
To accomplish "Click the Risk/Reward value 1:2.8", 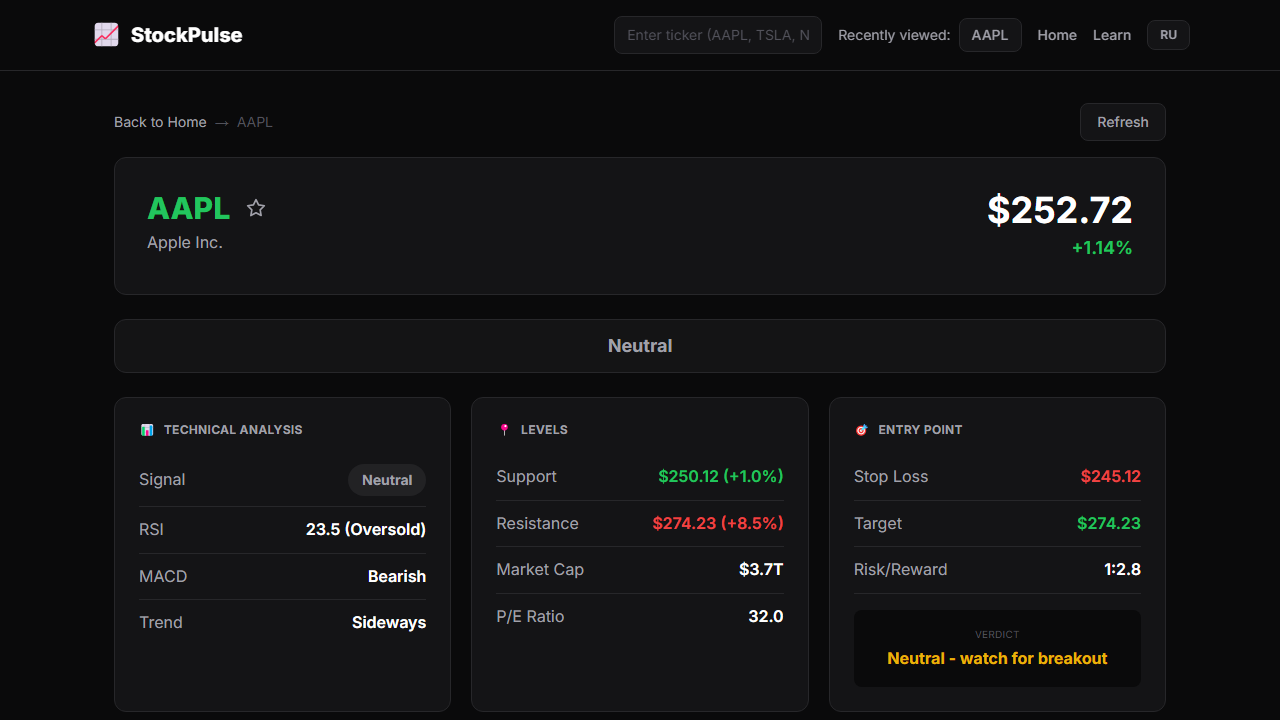I will click(1122, 569).
